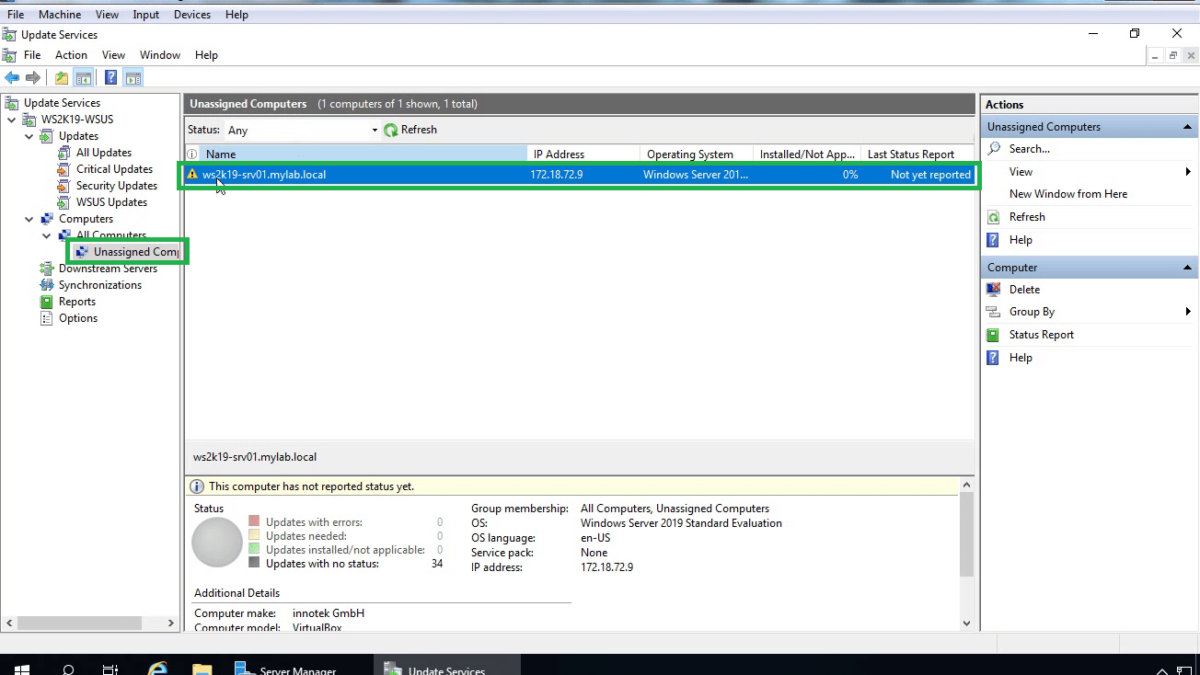Click the blue Help question-mark toolbar icon
Screen dimensions: 1200x675
tap(110, 78)
